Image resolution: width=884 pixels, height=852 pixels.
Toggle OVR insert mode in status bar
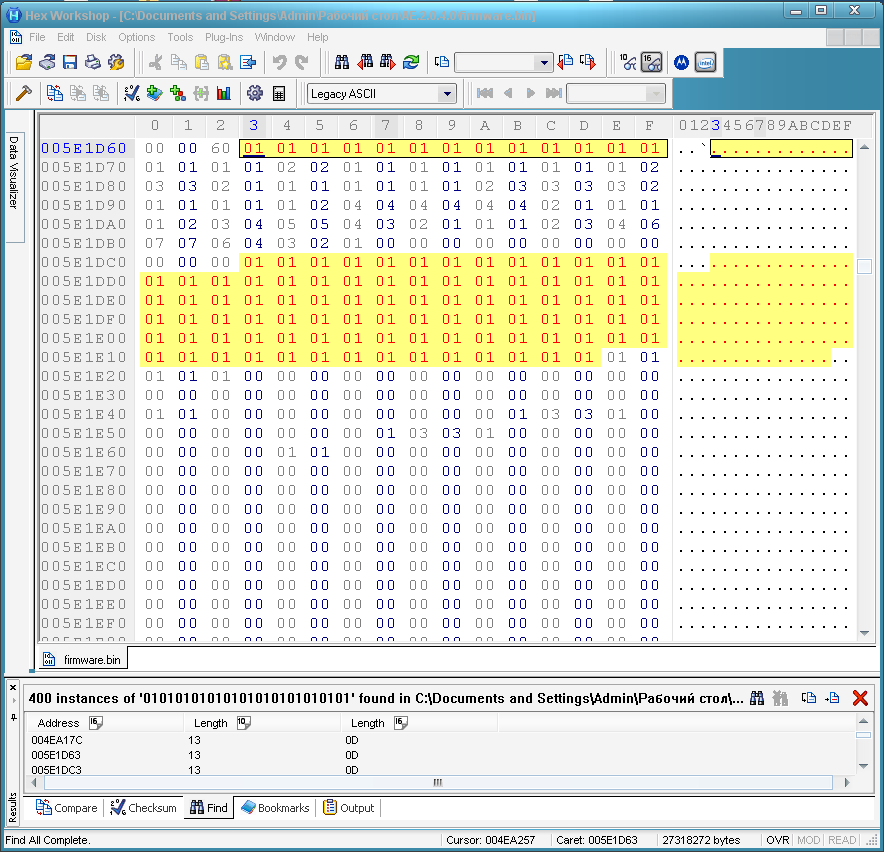(x=777, y=840)
